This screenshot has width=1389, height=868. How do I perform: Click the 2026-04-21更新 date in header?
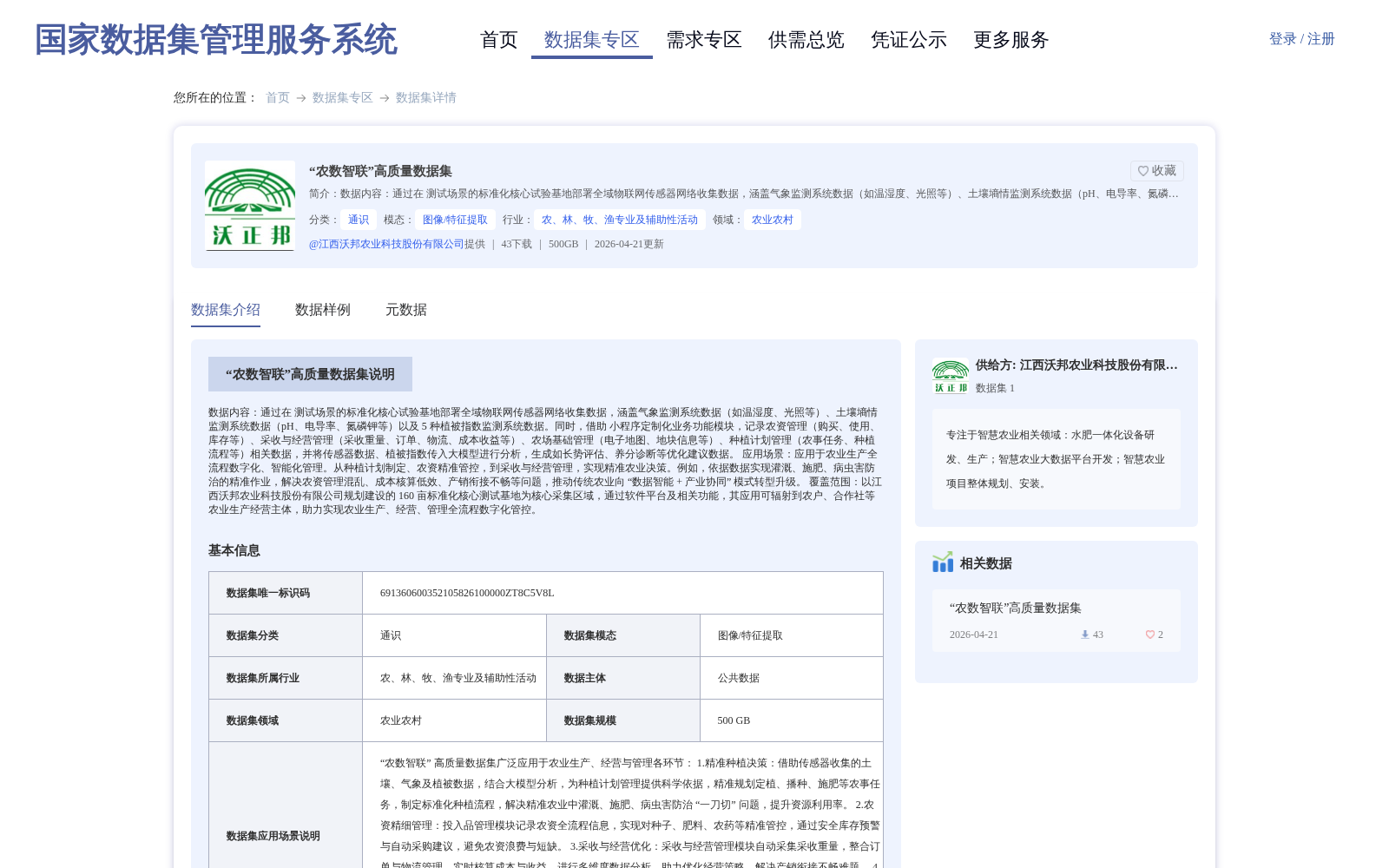click(629, 244)
